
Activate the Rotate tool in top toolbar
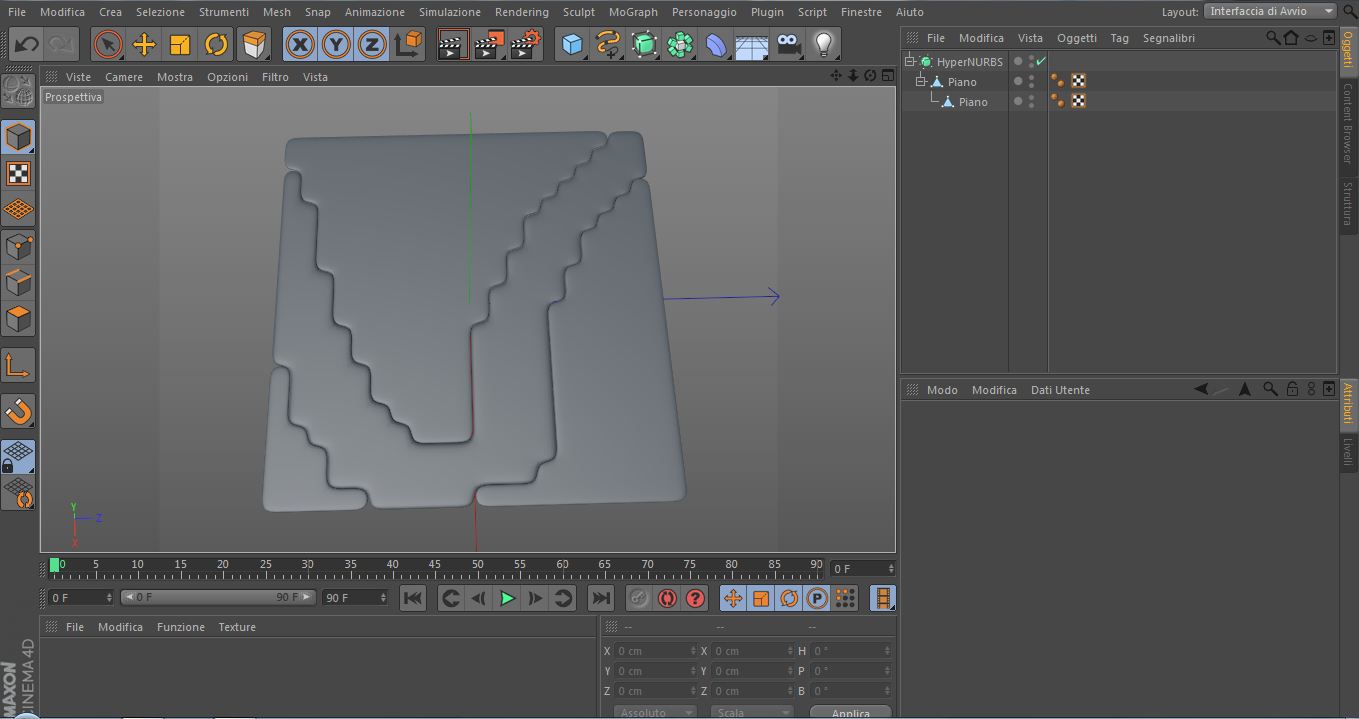tap(216, 45)
